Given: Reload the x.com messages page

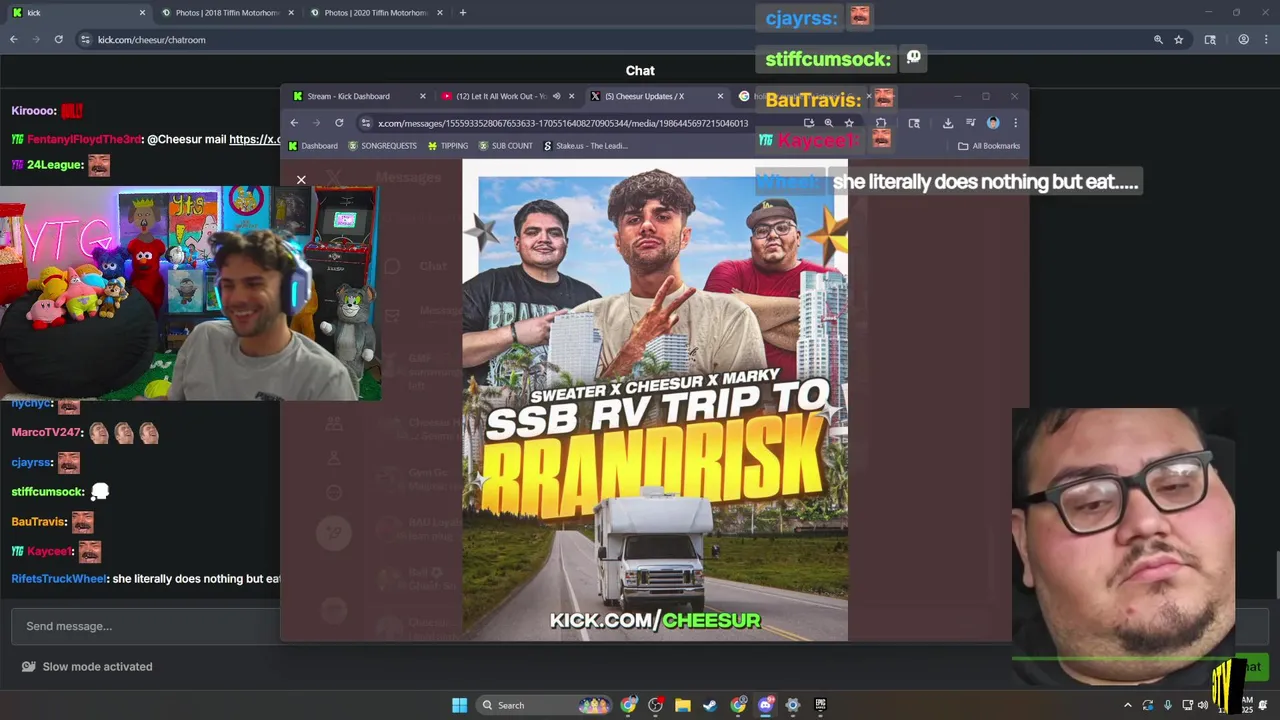Looking at the screenshot, I should click(339, 123).
